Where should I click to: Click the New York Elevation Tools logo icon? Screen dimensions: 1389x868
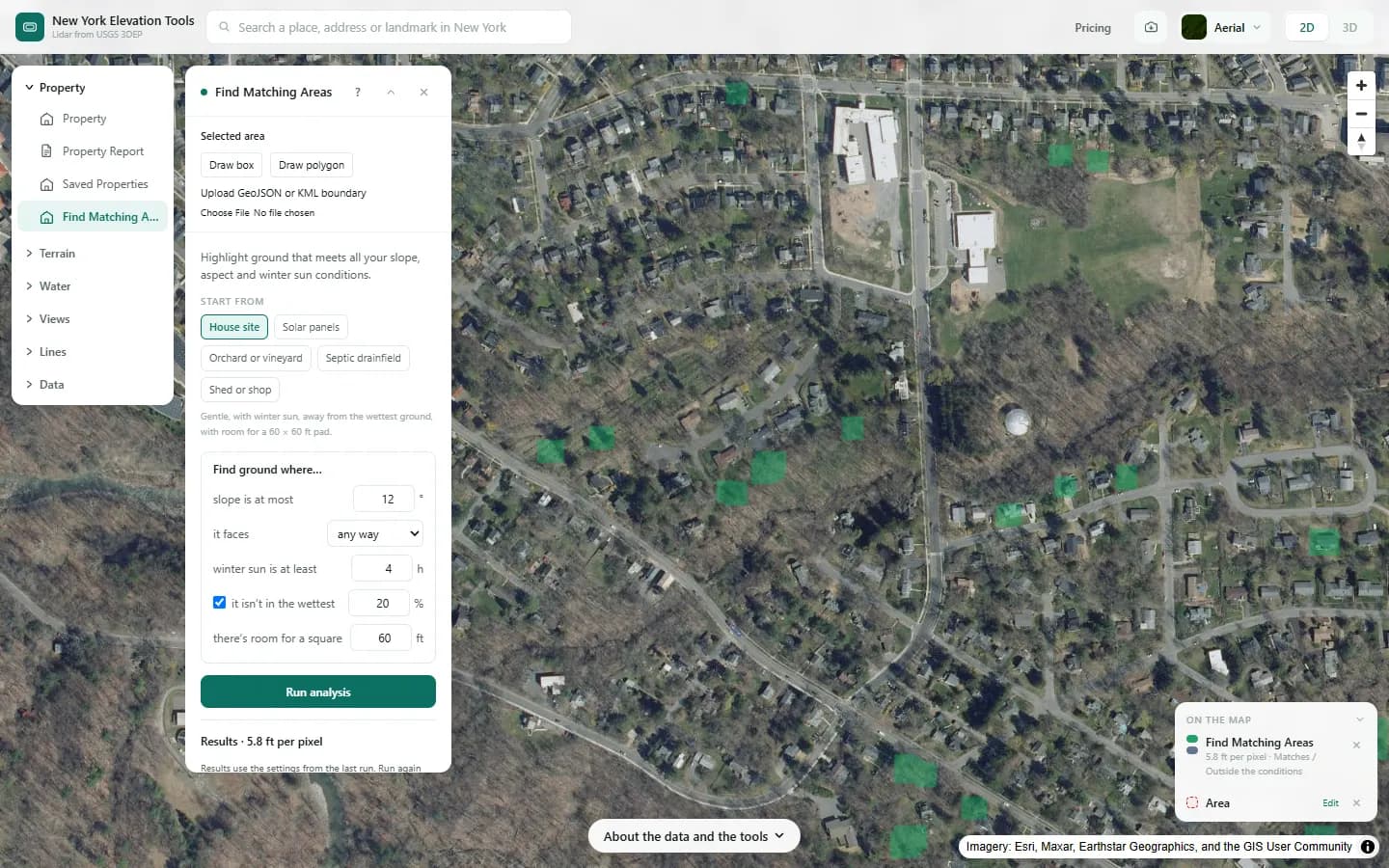coord(30,27)
